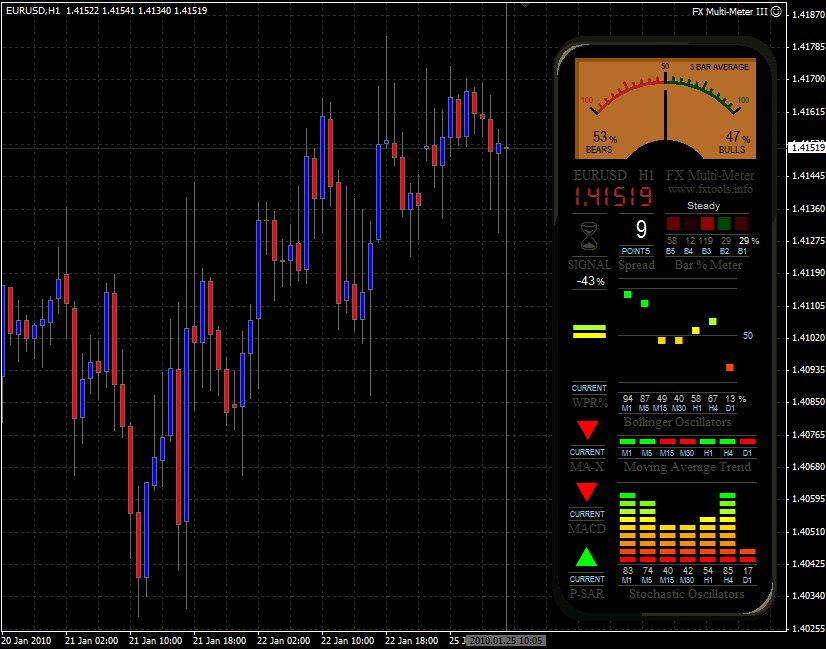The height and width of the screenshot is (649, 826).
Task: Click the H4 Stochastic Oscillators bar column
Action: 727,527
